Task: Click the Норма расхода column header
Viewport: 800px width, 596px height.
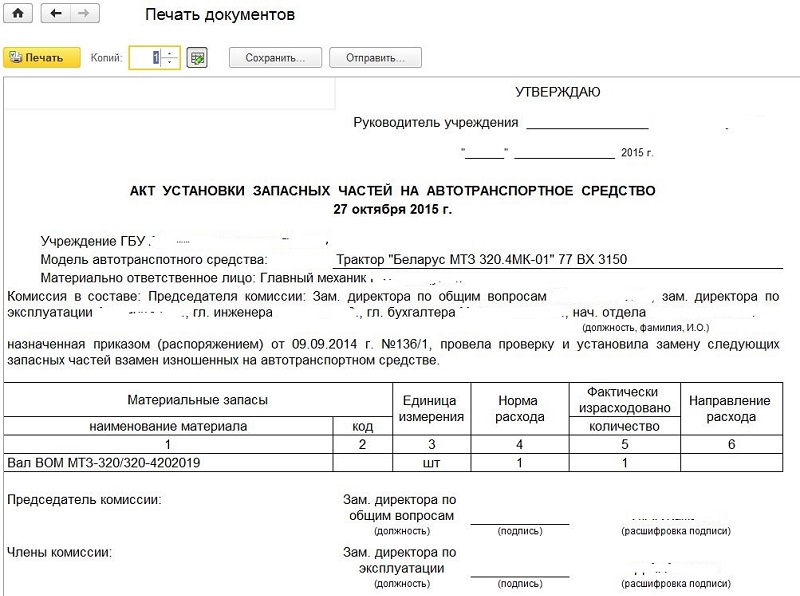Action: point(519,408)
